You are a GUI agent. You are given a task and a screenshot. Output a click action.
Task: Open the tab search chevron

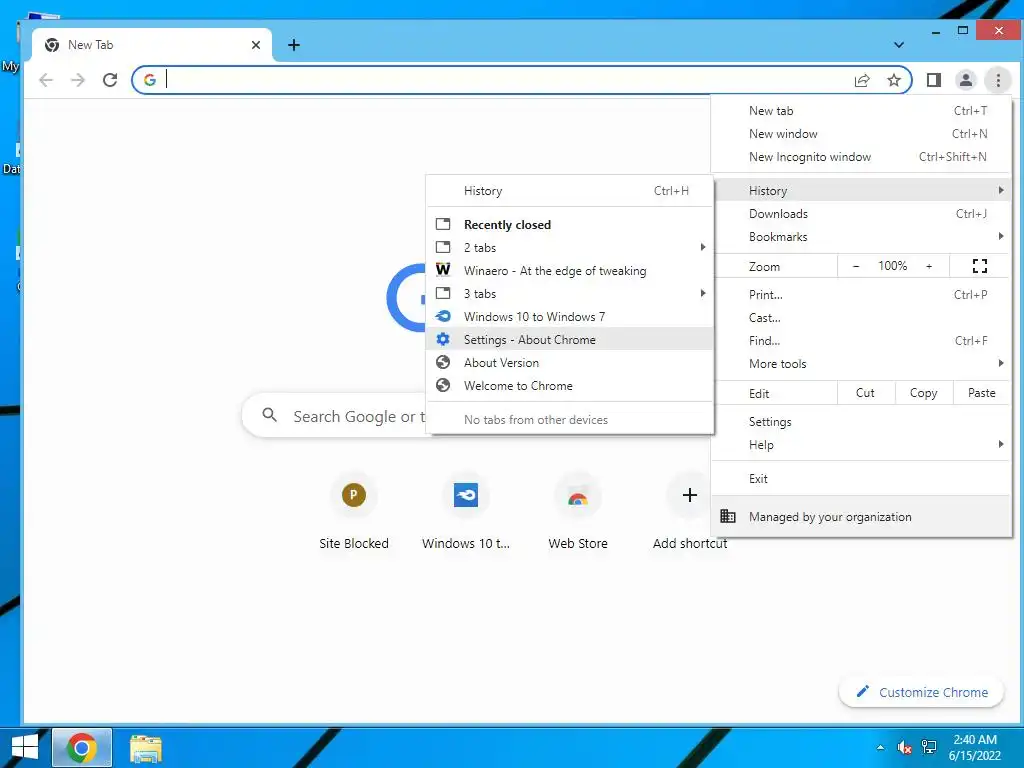coord(899,44)
